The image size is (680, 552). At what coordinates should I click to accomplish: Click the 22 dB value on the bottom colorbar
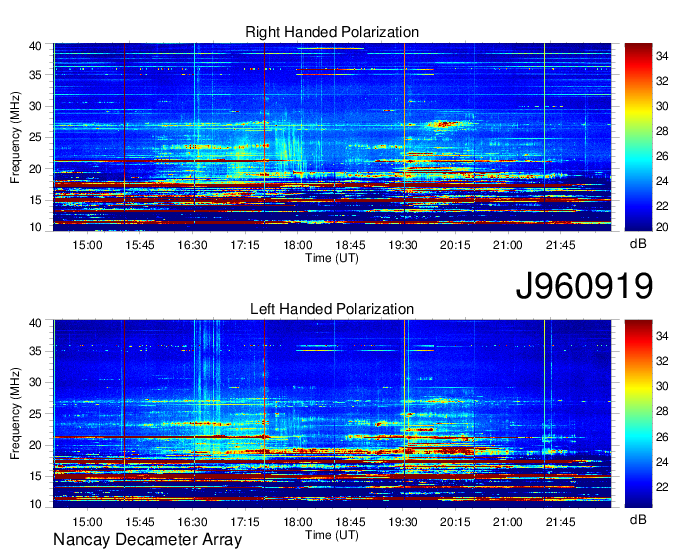click(x=662, y=487)
